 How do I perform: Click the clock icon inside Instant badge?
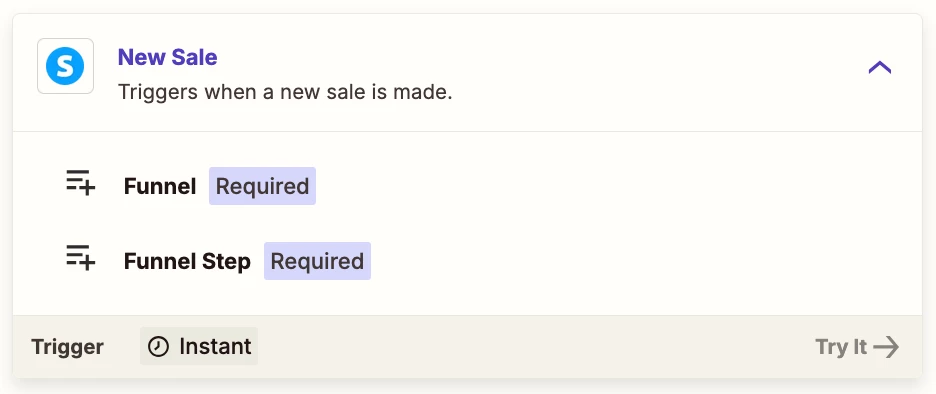click(x=158, y=346)
